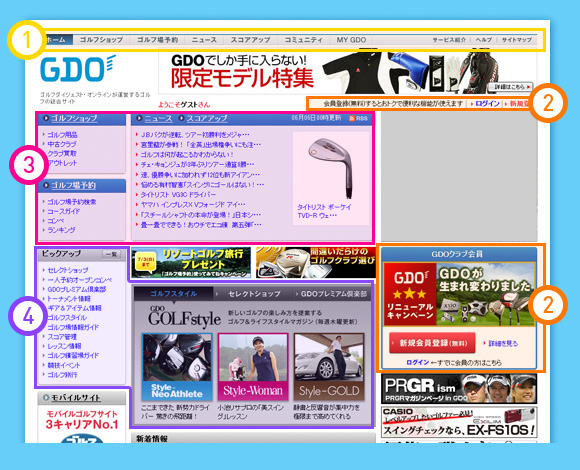Click the ログイン link in header bar
Image resolution: width=580 pixels, height=470 pixels.
[488, 104]
